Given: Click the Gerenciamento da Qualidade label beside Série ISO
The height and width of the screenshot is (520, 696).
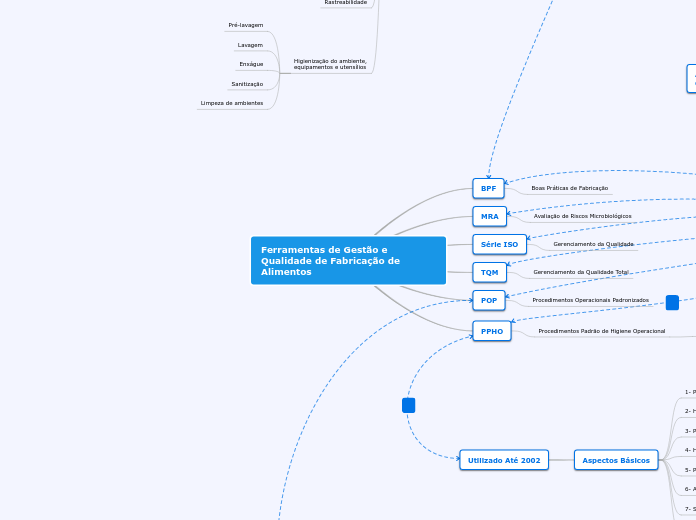Looking at the screenshot, I should [593, 244].
